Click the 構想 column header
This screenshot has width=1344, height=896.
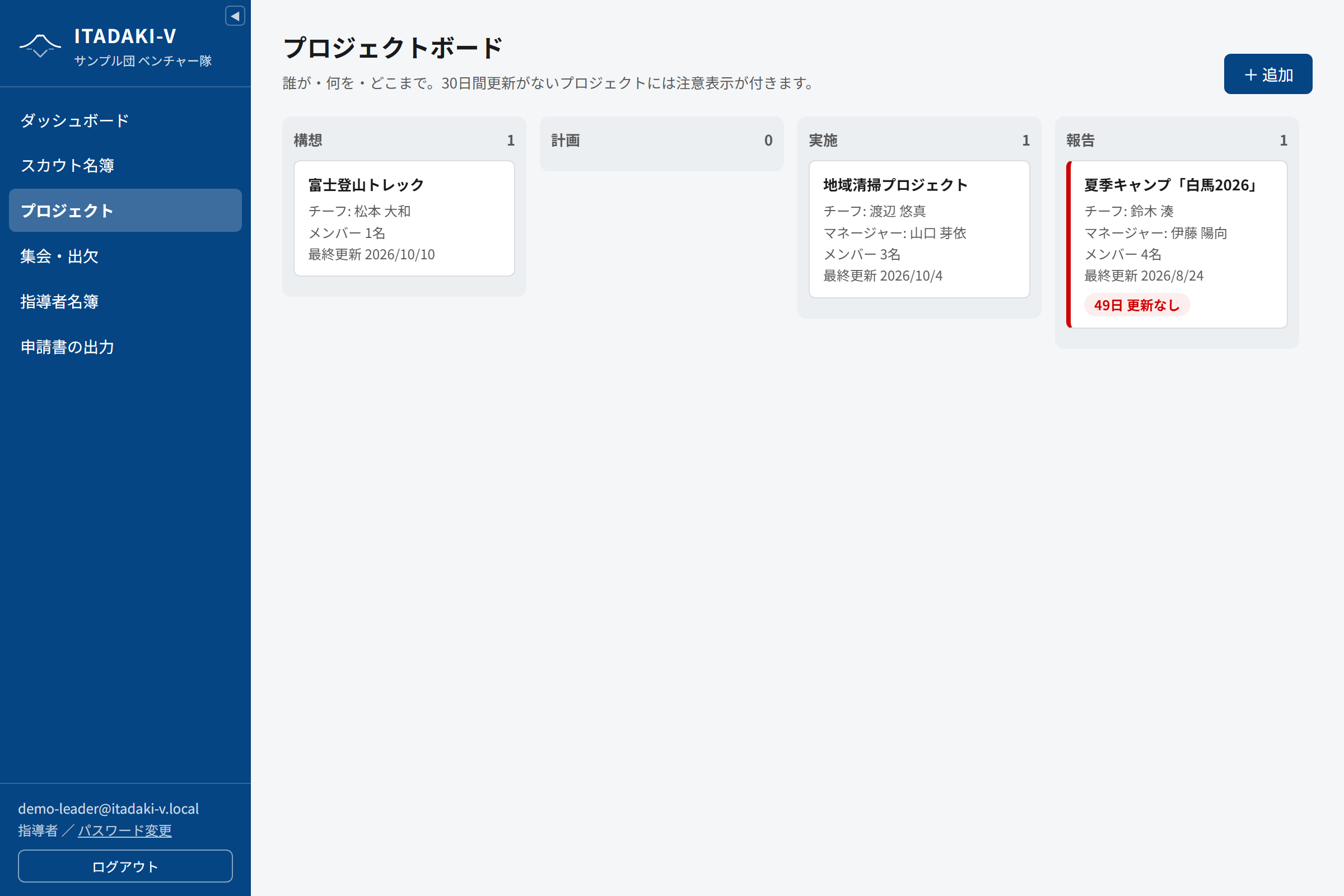[308, 141]
